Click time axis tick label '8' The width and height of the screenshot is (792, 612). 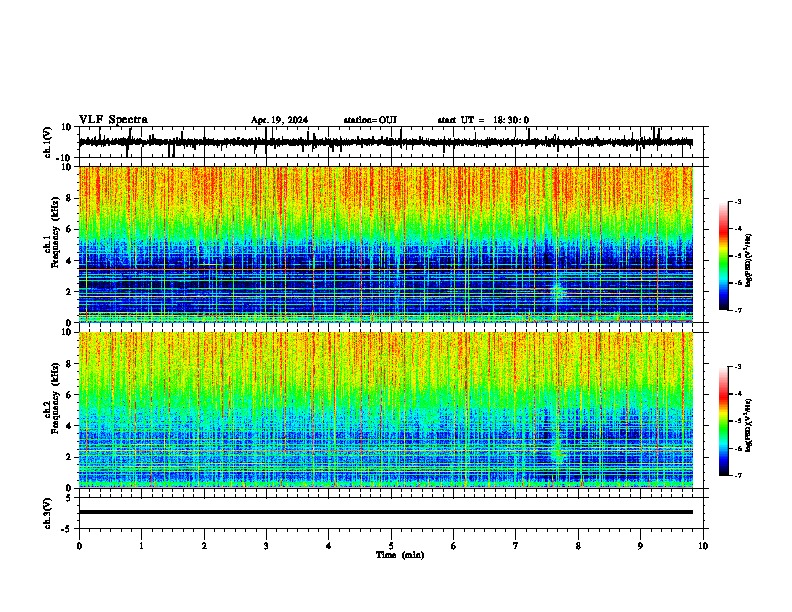(x=578, y=546)
